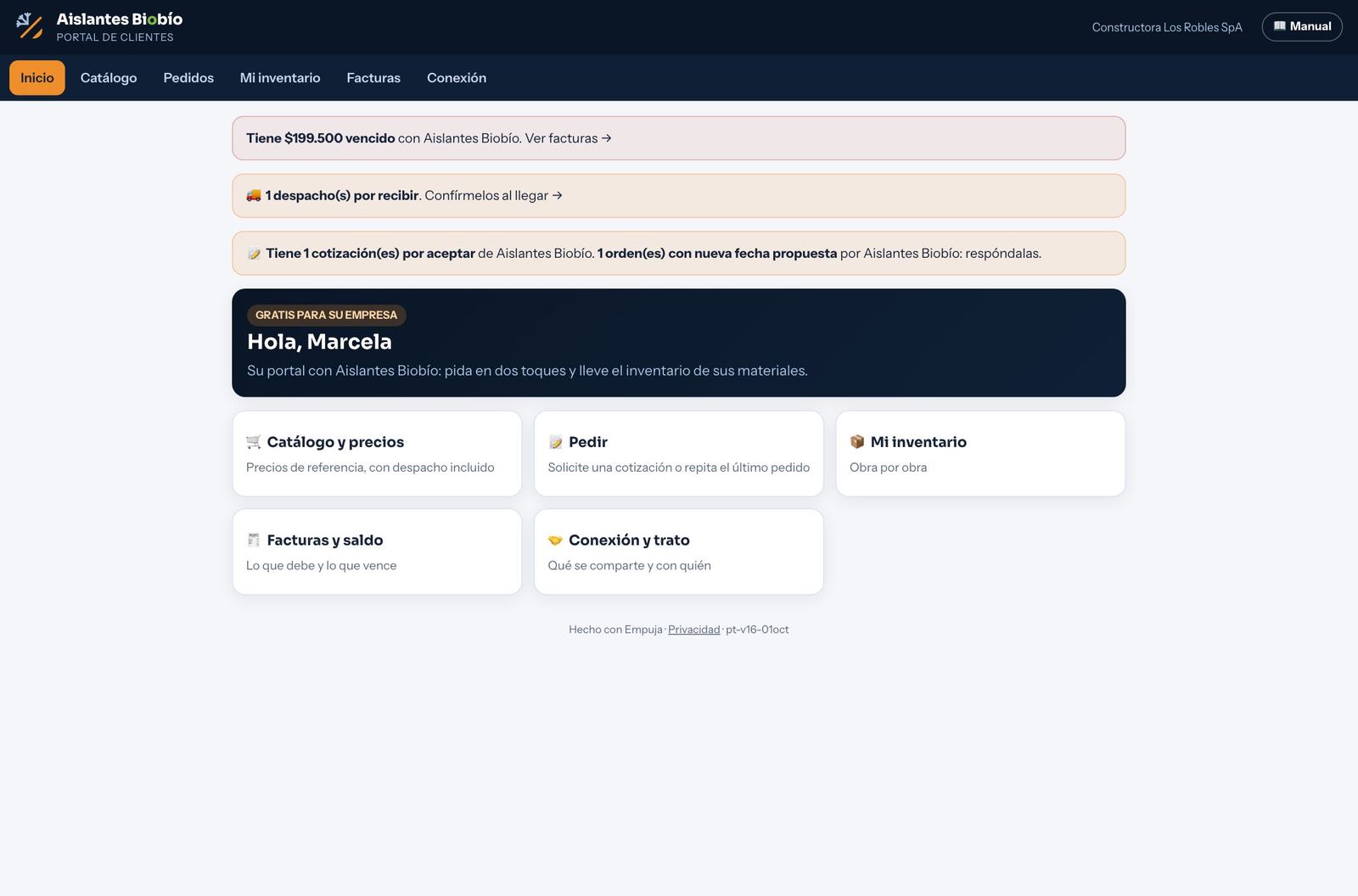Image resolution: width=1358 pixels, height=896 pixels.
Task: Click the memo icon in cotización alert
Action: 254,253
